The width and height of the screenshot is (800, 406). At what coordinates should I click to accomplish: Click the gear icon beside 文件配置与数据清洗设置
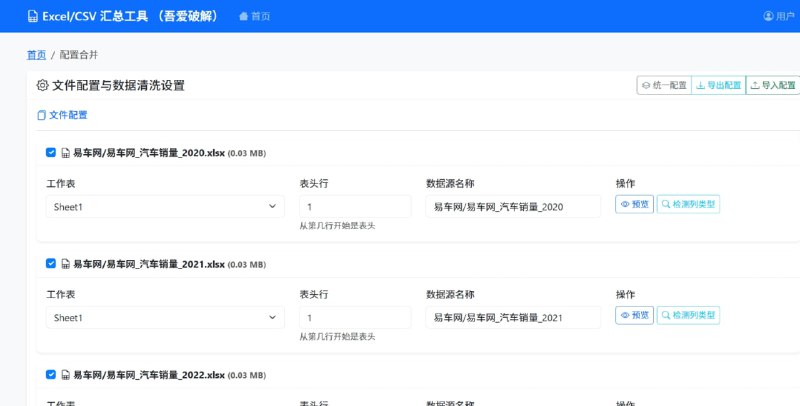tap(42, 85)
